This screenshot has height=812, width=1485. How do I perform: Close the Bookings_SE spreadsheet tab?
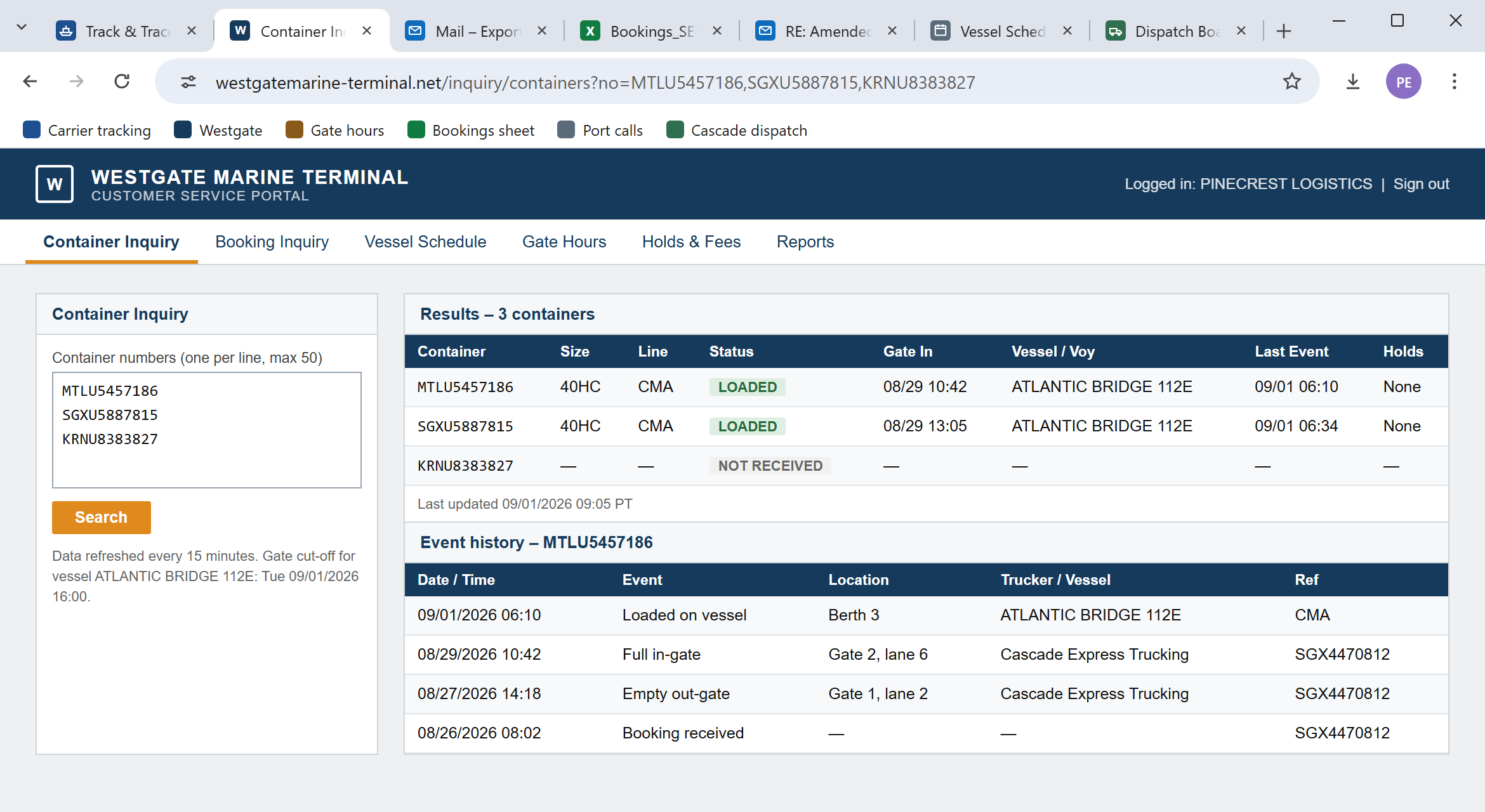pos(717,30)
